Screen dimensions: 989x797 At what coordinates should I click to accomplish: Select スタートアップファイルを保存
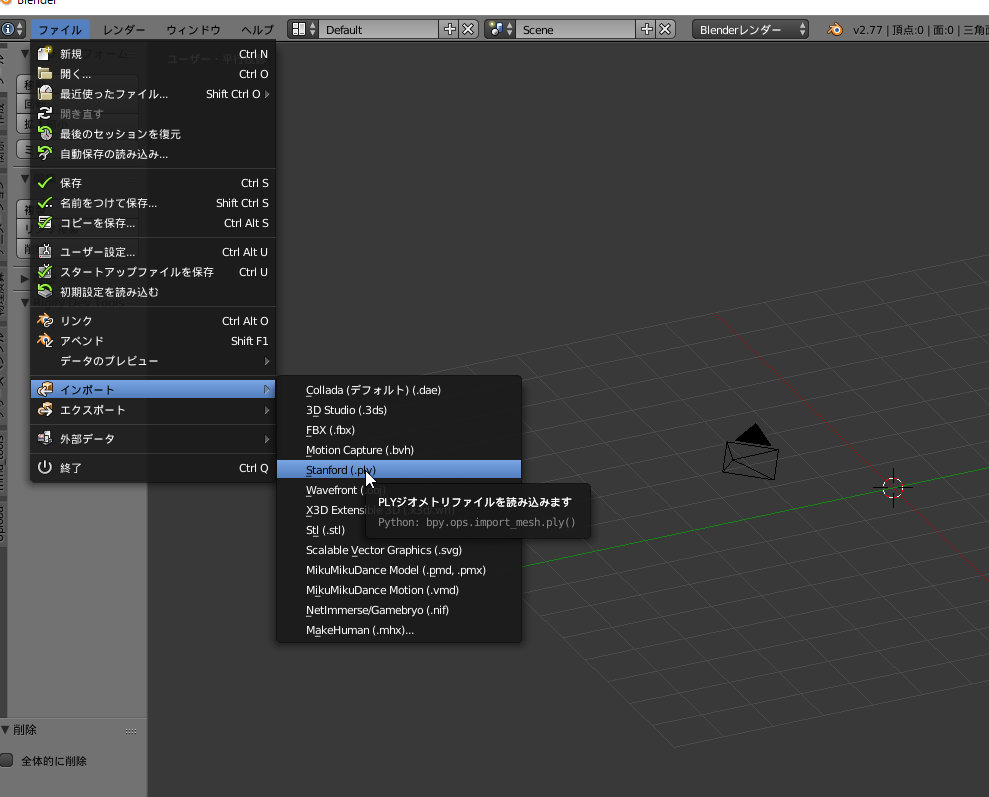[153, 272]
